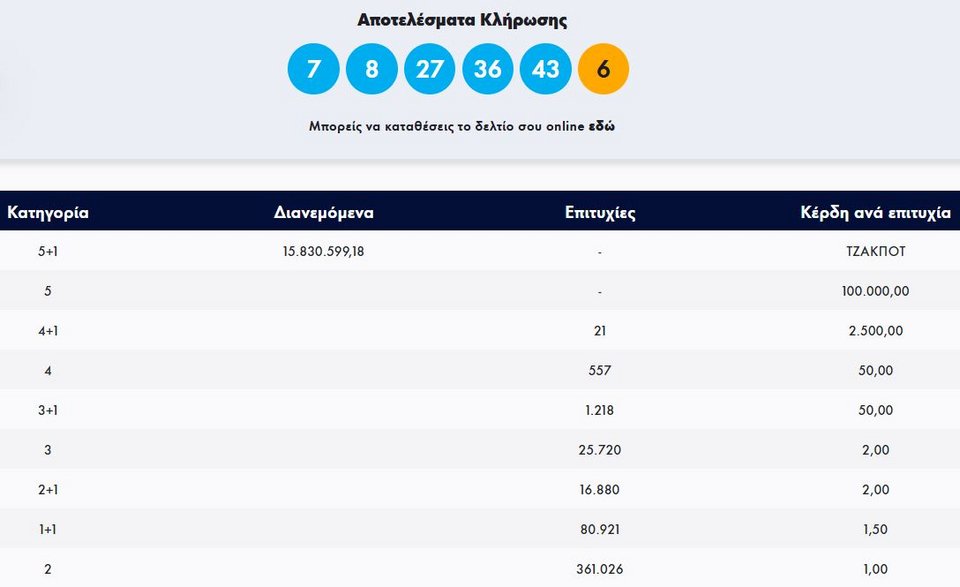Click the 'Κατηγορία' column header
960x587 pixels.
[x=48, y=212]
